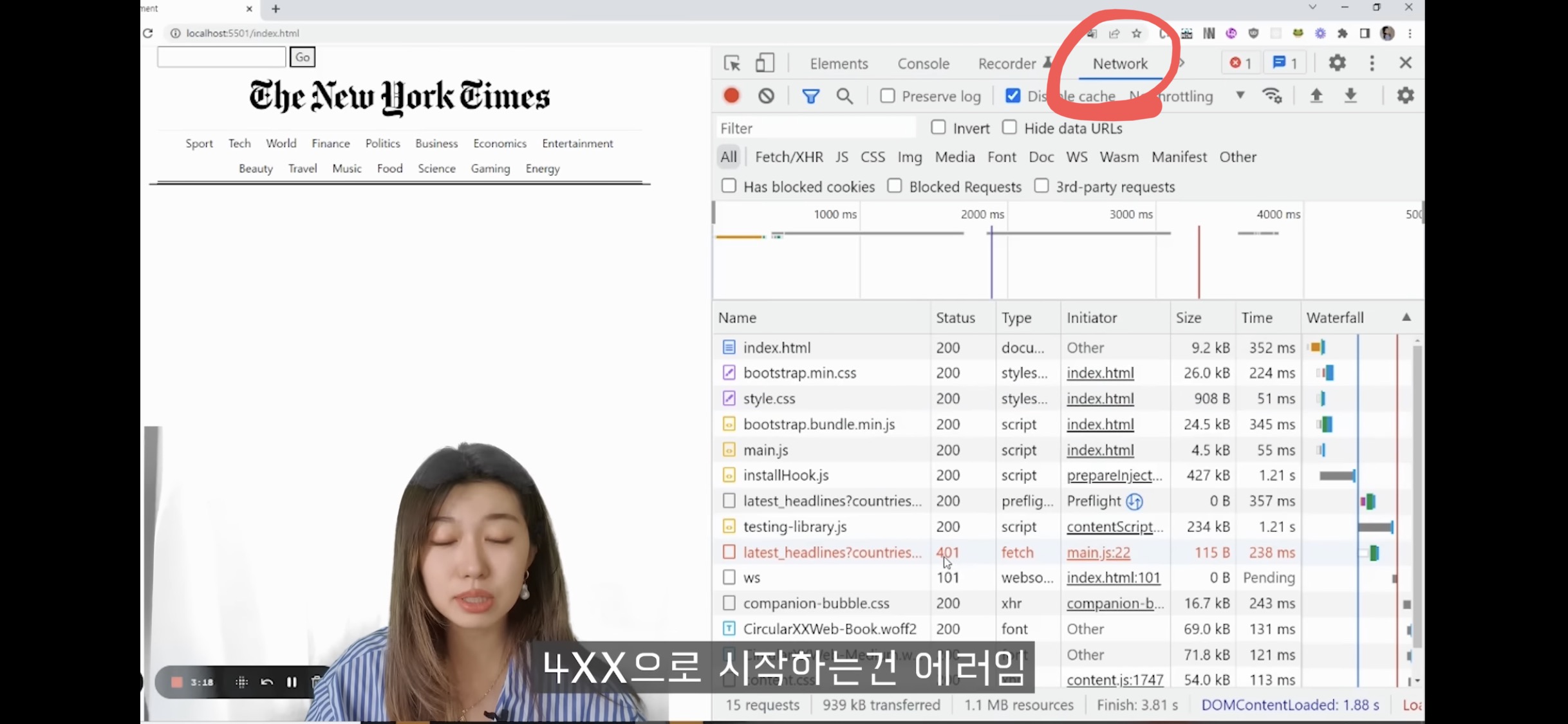Image resolution: width=1568 pixels, height=724 pixels.
Task: Open the browser profile avatar
Action: (x=1388, y=33)
